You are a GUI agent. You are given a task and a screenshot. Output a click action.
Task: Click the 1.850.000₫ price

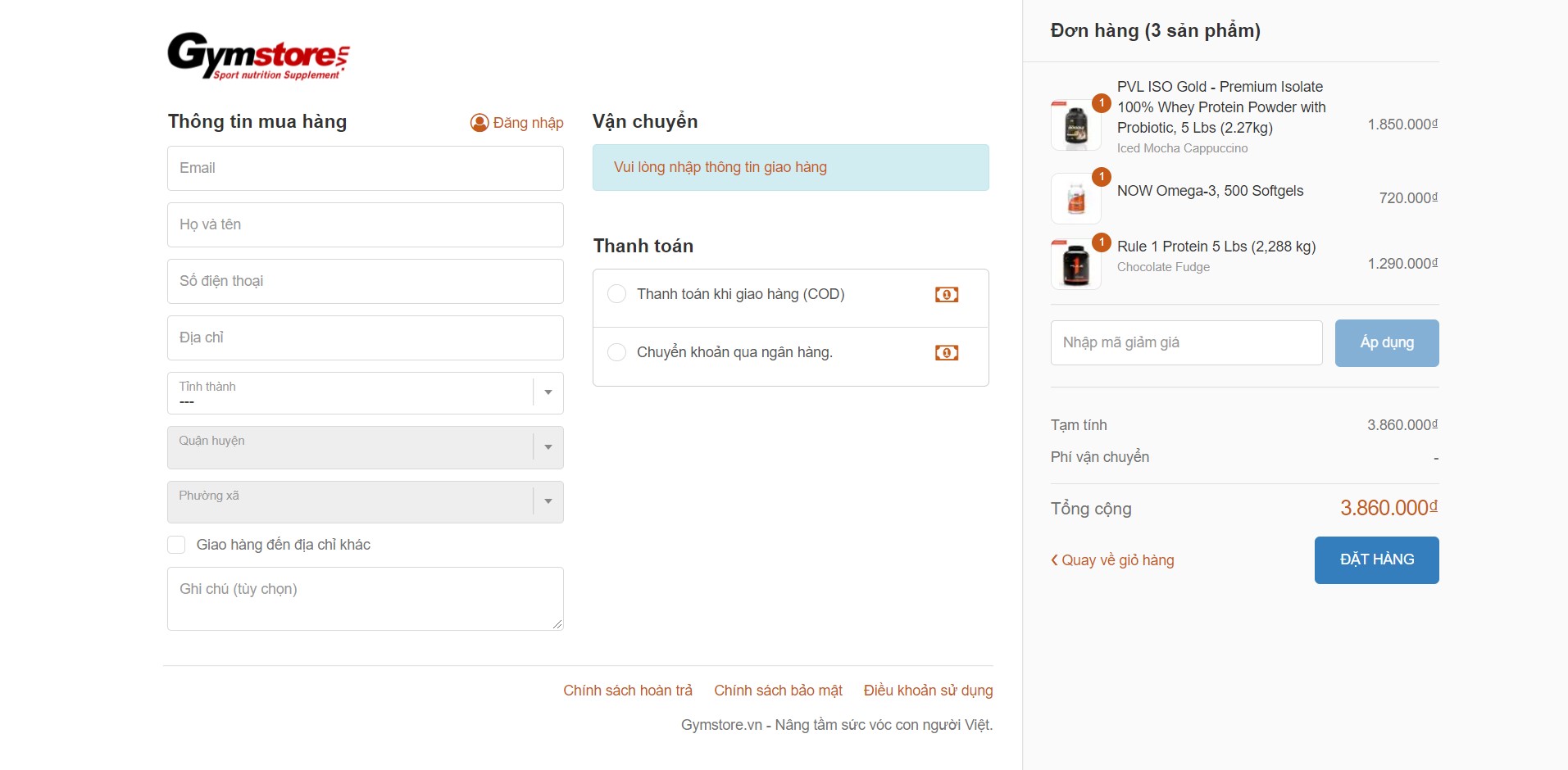[x=1402, y=125]
